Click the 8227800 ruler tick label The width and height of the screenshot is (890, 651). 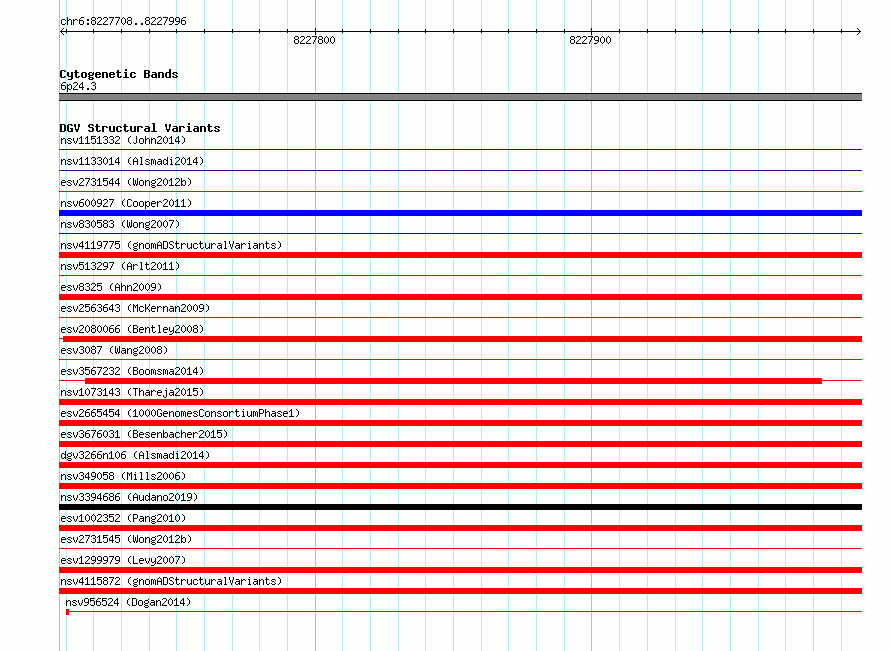(314, 40)
